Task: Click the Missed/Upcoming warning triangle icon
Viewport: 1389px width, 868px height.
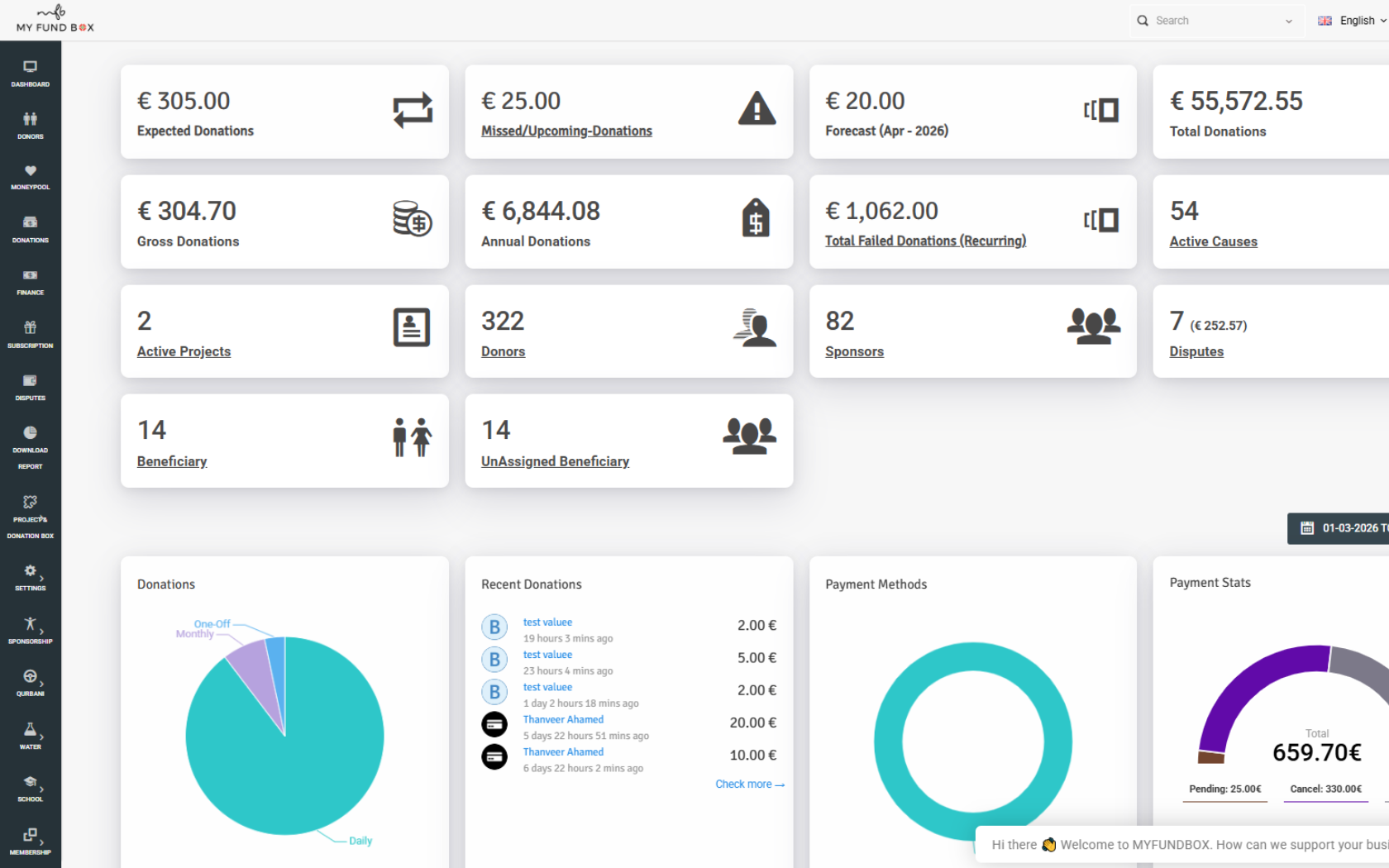Action: click(x=756, y=109)
